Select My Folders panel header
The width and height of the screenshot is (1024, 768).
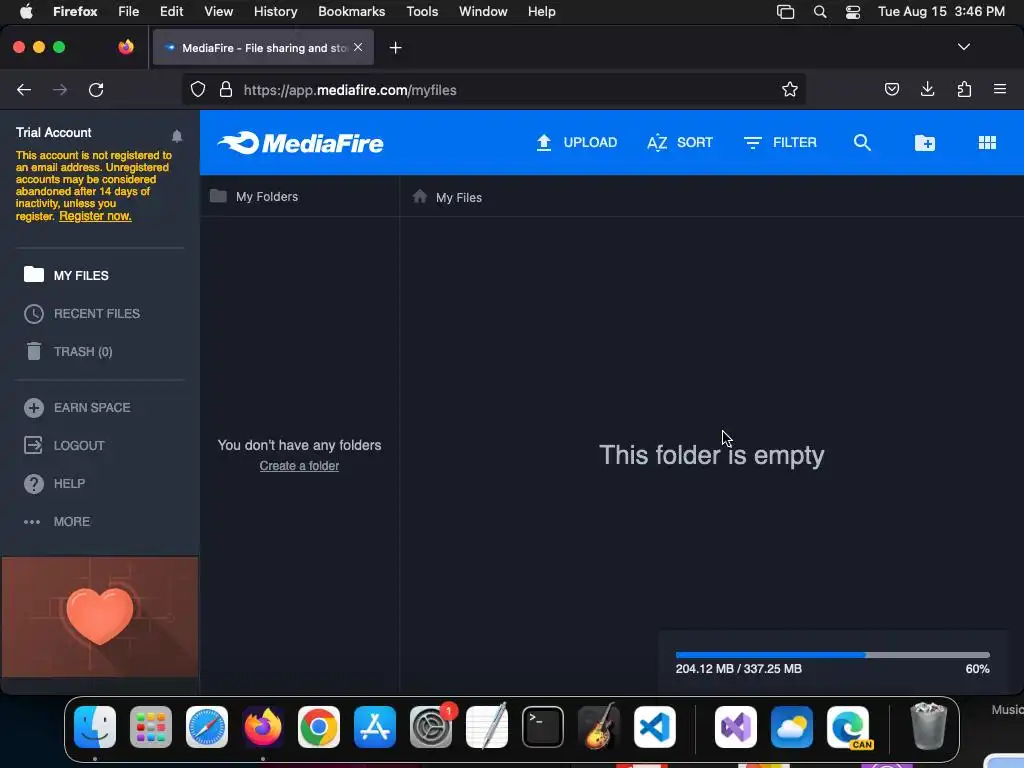coord(254,197)
